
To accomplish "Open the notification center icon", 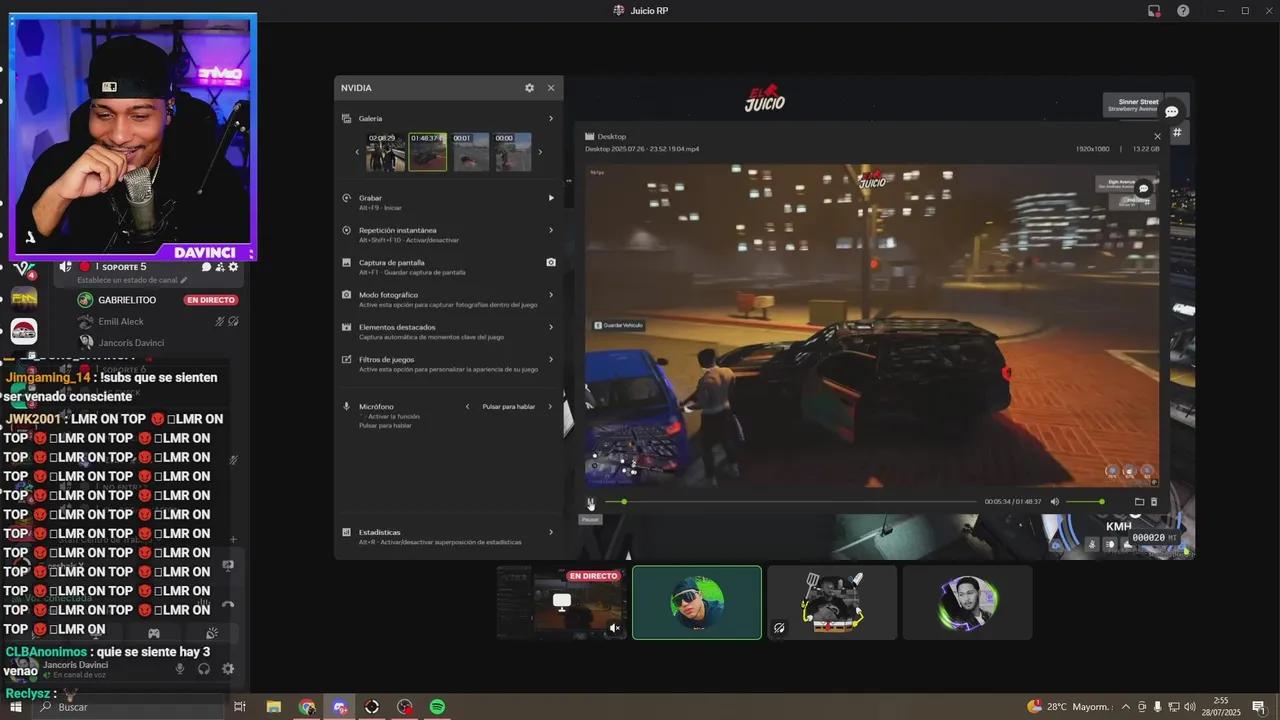I will [x=1259, y=707].
